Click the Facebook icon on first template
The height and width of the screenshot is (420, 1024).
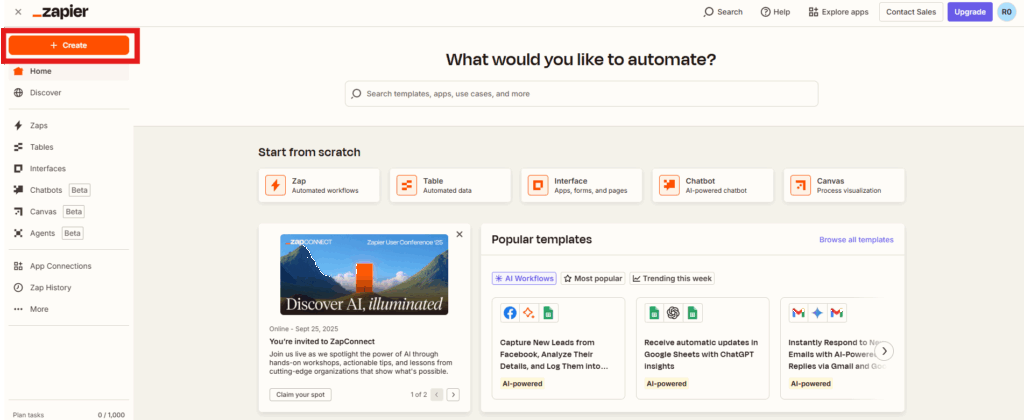tap(510, 313)
